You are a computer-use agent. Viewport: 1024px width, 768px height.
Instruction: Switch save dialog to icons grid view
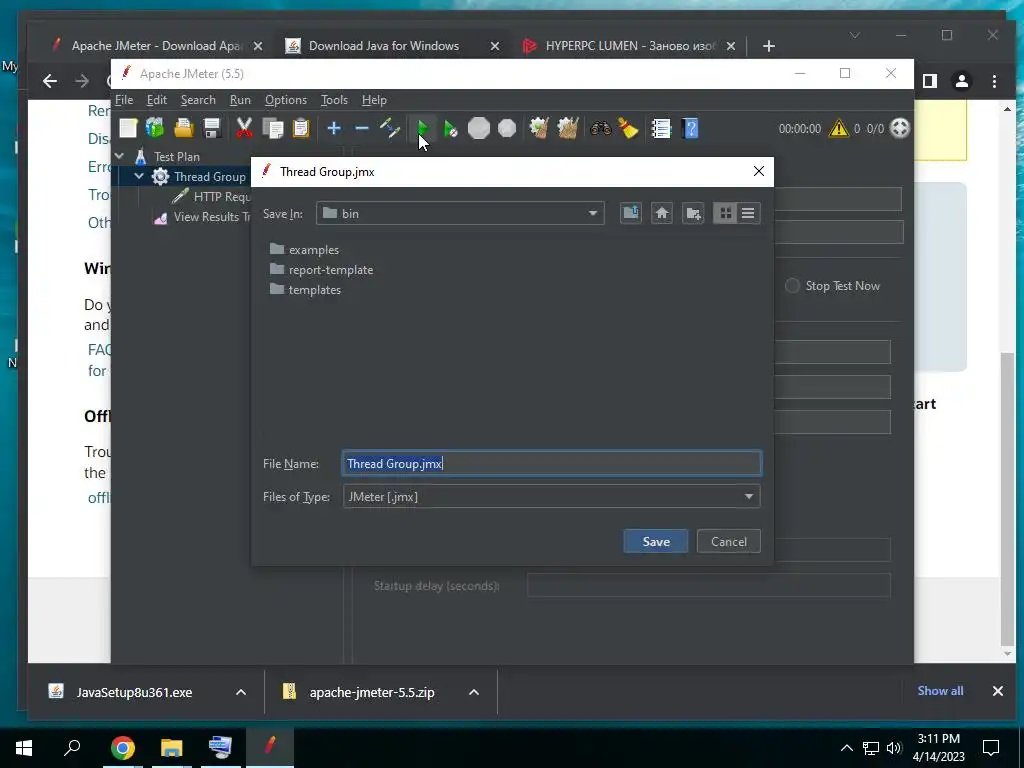pos(726,213)
